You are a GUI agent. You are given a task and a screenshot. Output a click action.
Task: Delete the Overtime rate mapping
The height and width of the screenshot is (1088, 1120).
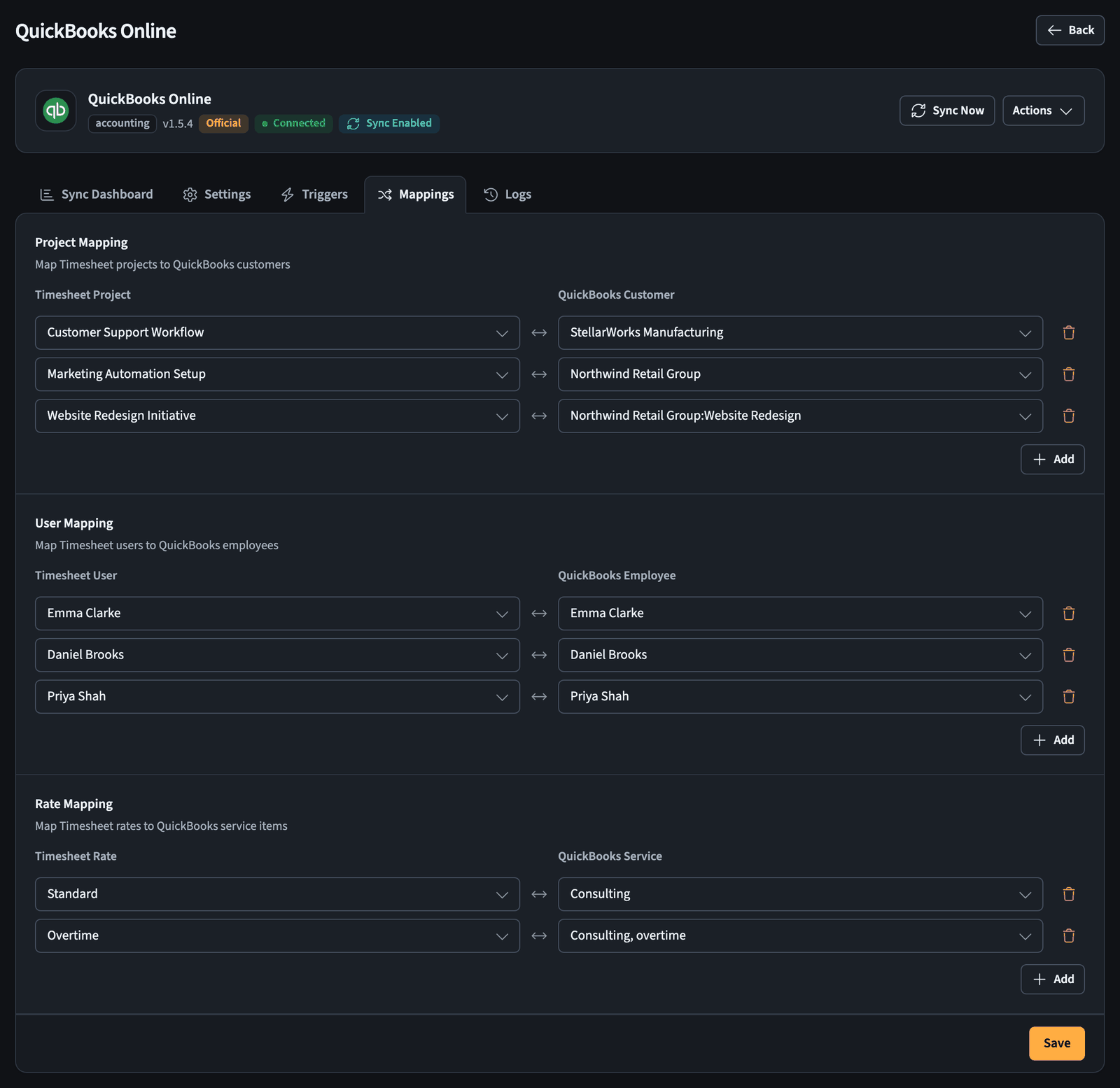tap(1068, 935)
